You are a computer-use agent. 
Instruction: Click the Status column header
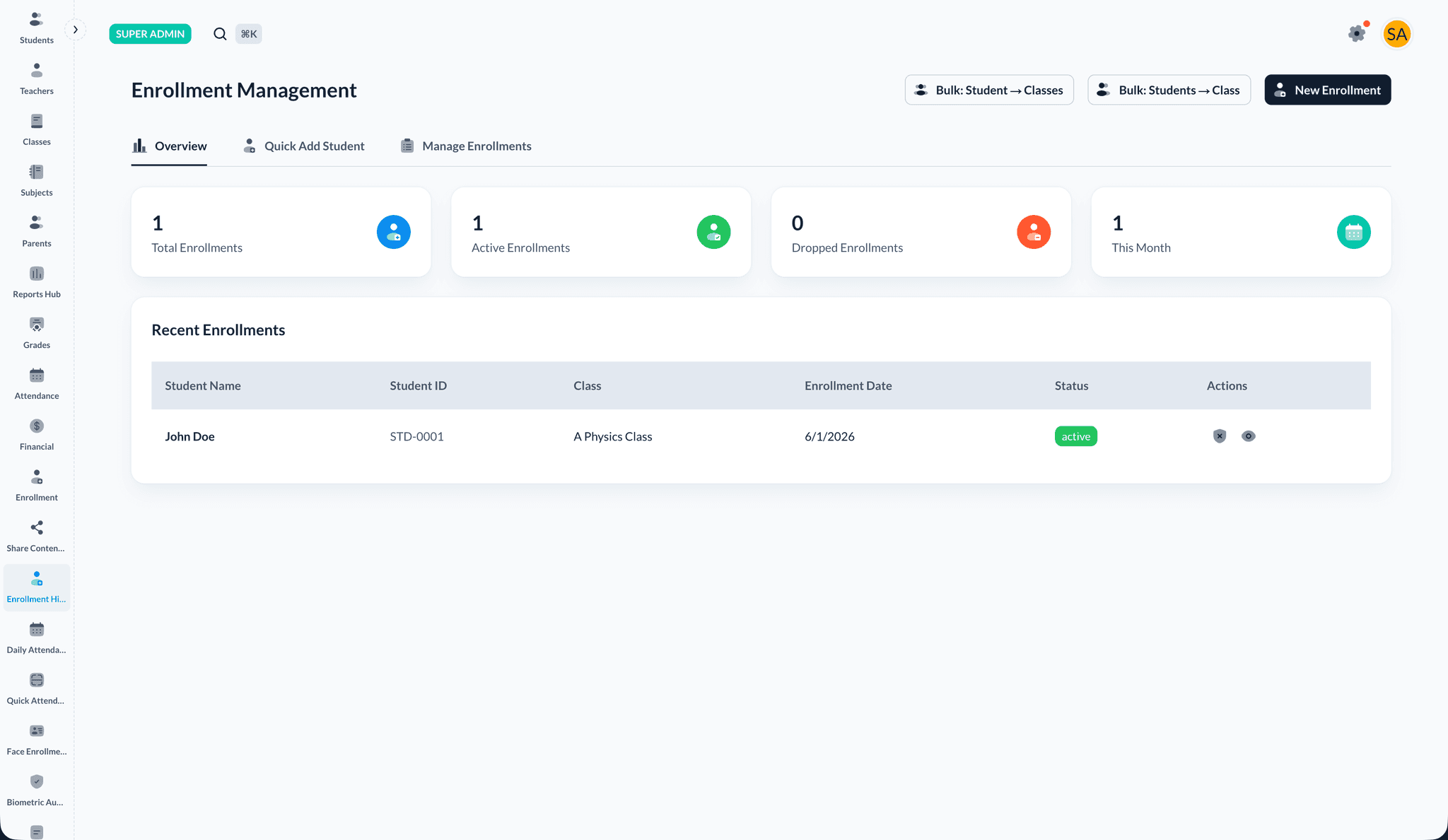pyautogui.click(x=1071, y=386)
